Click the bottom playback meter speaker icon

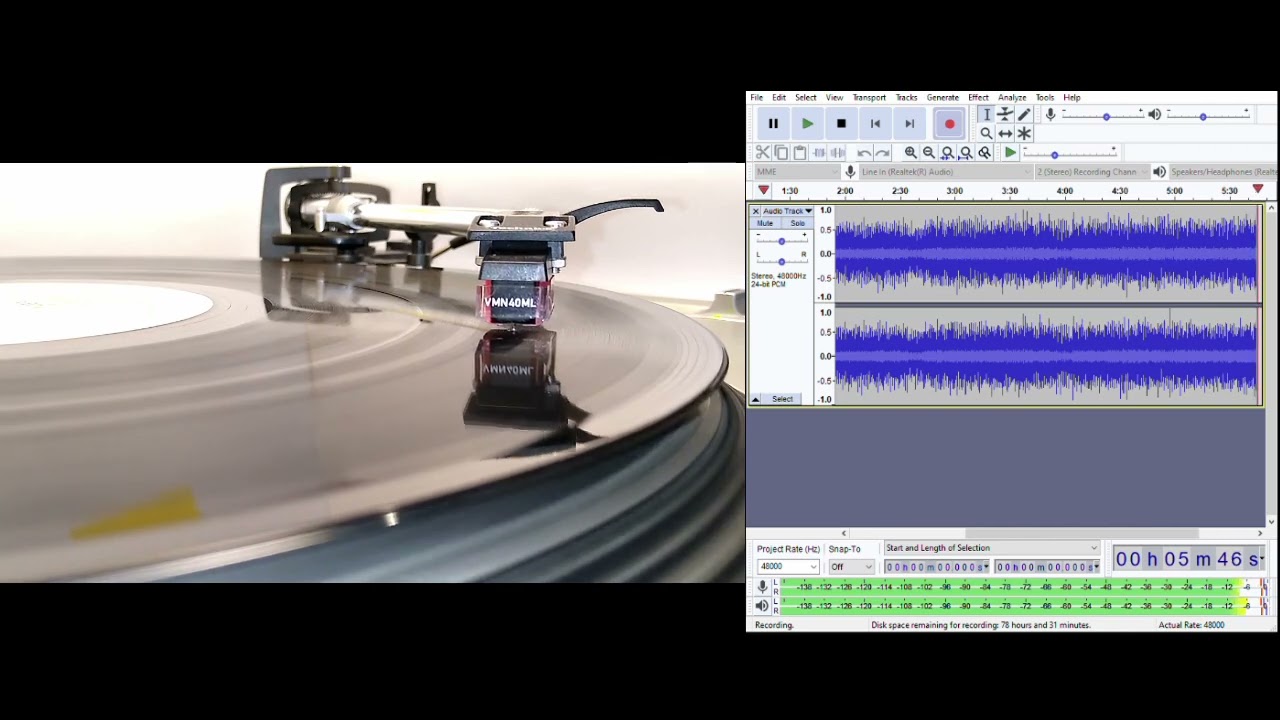(x=762, y=605)
